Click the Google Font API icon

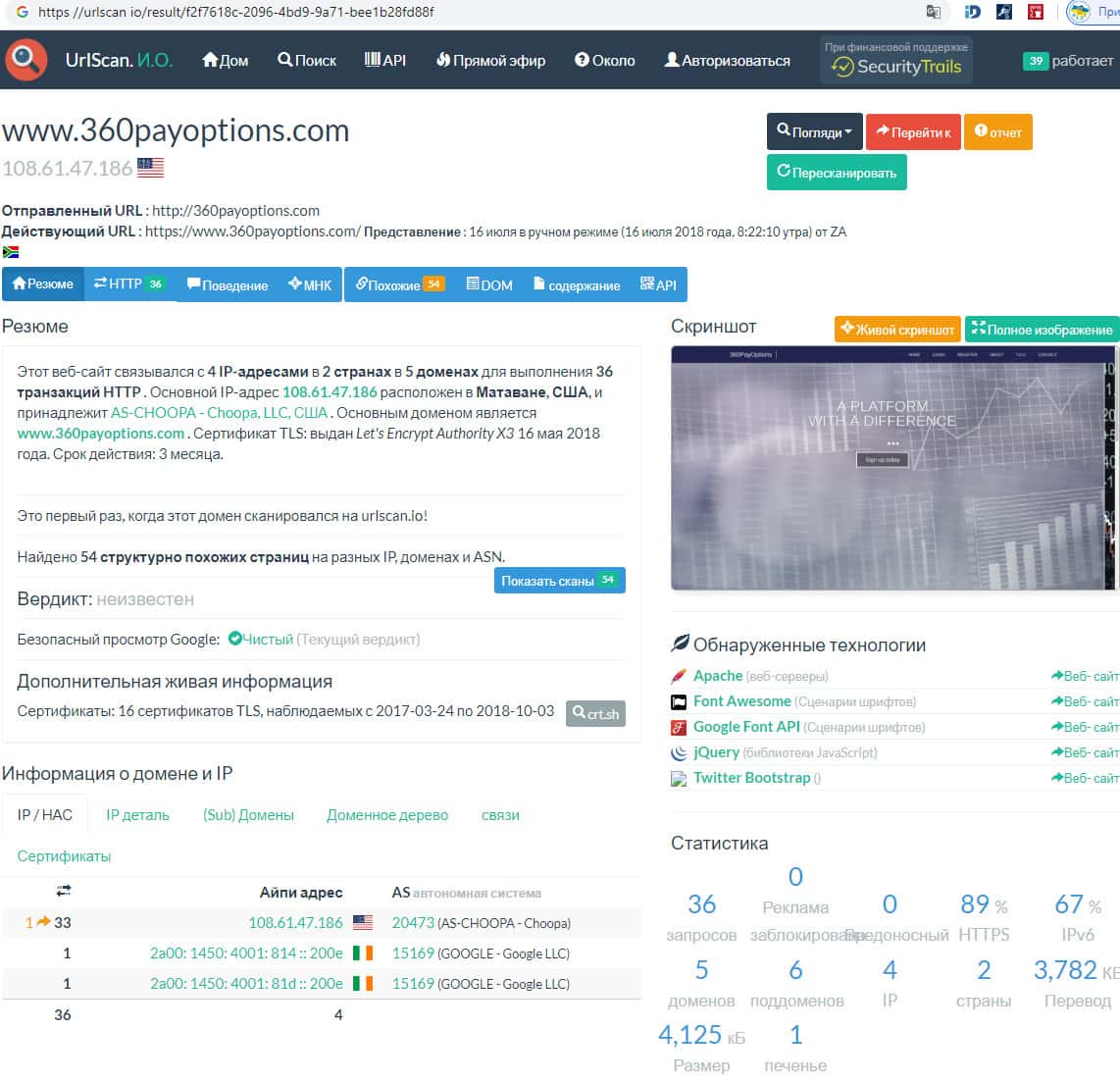tap(679, 727)
